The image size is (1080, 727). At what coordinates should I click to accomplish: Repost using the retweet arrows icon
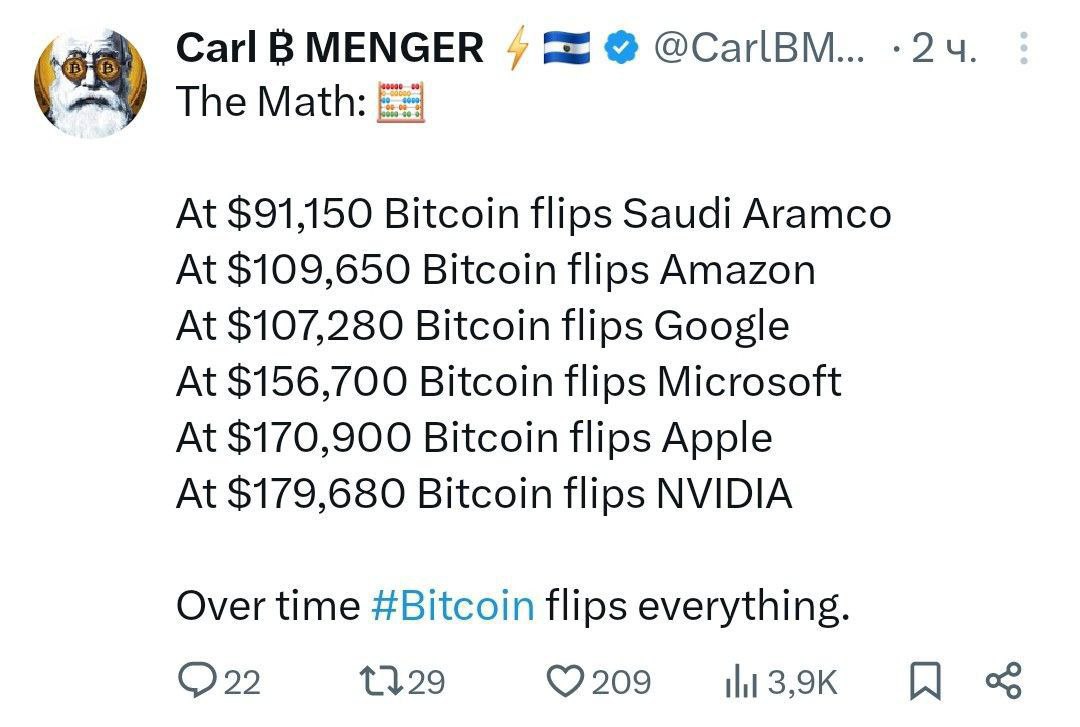(x=382, y=681)
